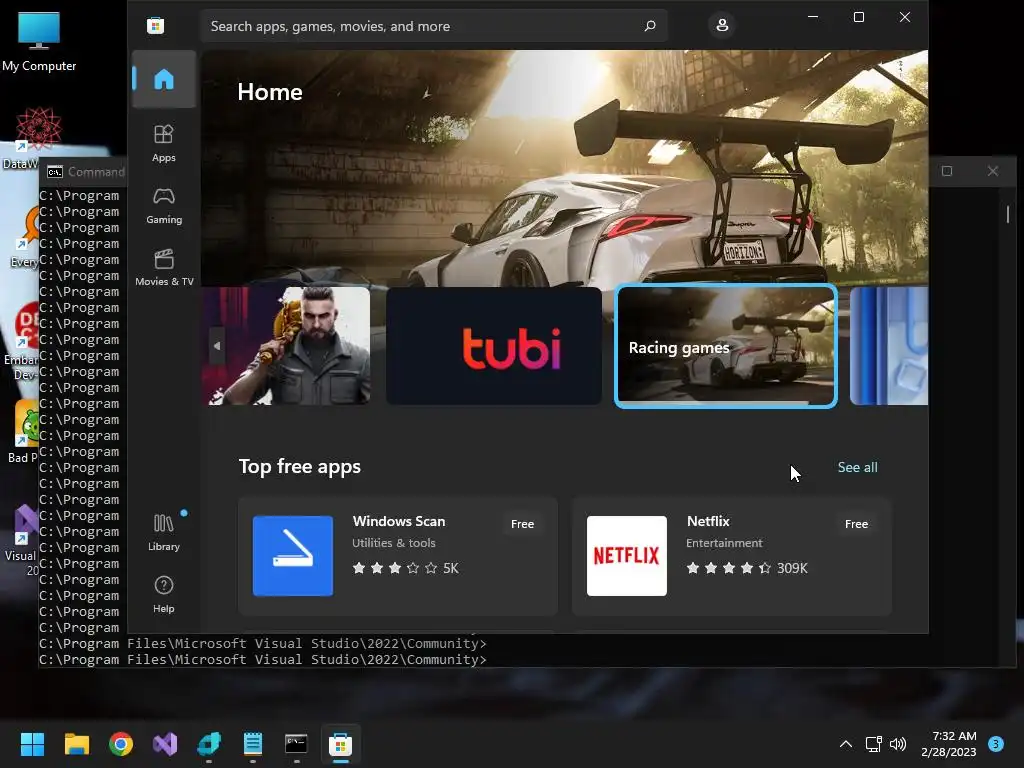Click the Home hero banner title
The image size is (1024, 768).
(x=270, y=92)
